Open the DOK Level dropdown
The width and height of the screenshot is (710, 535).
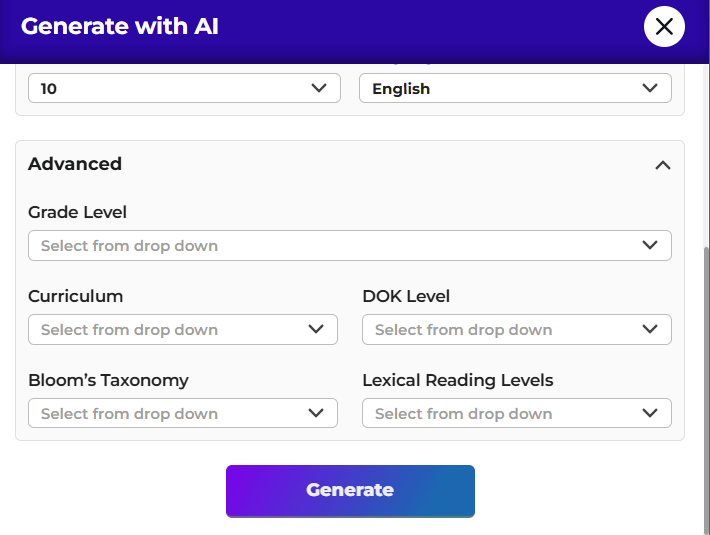point(517,330)
